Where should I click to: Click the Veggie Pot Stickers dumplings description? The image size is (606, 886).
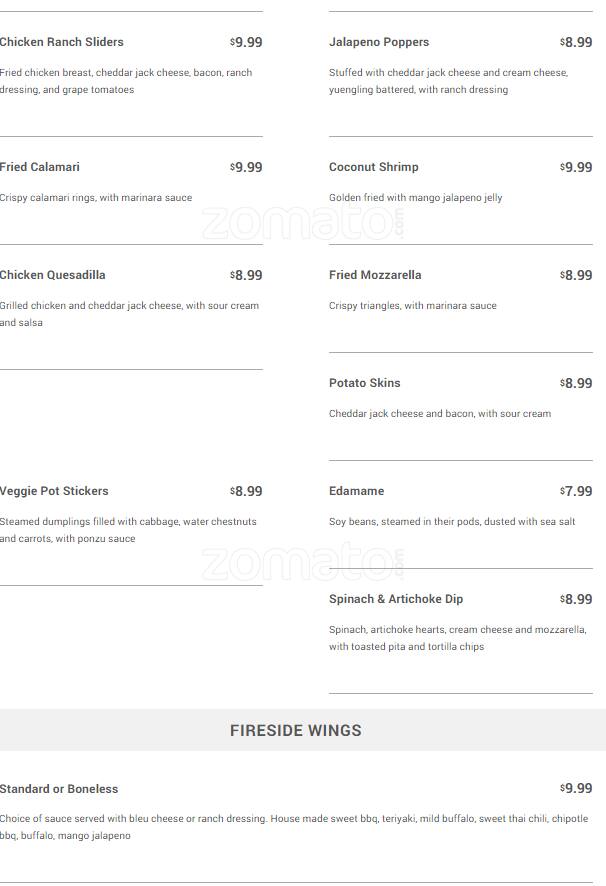(x=128, y=530)
